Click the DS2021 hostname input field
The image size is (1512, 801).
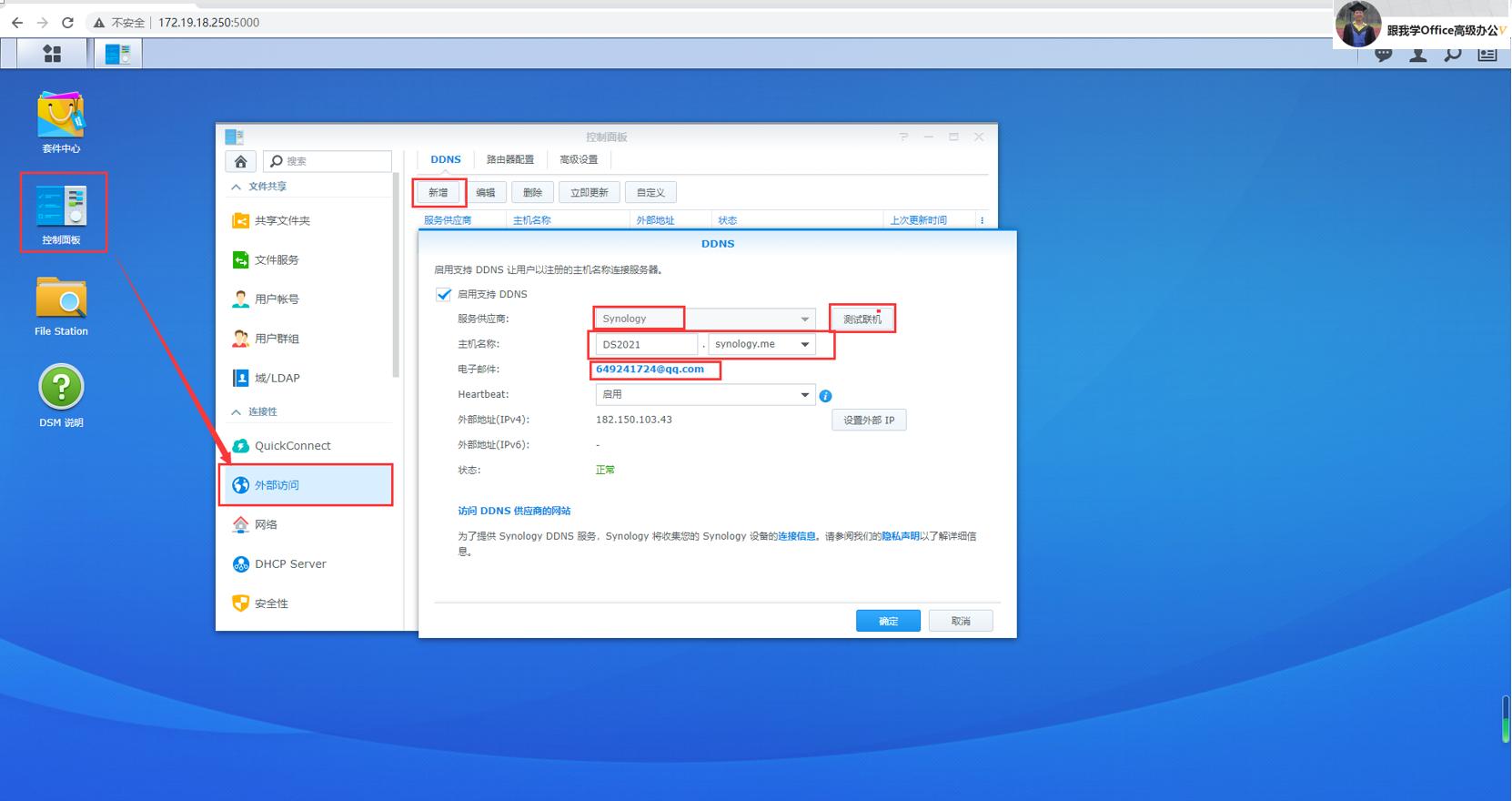[646, 344]
